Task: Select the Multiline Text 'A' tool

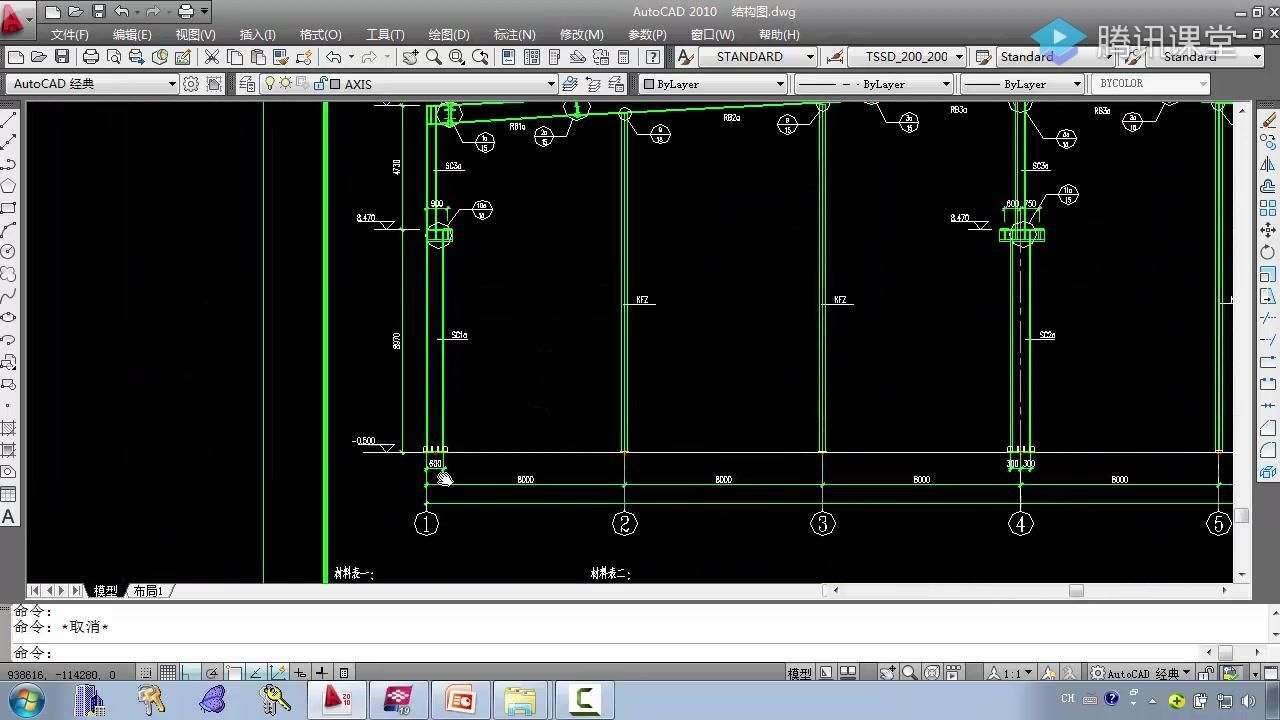Action: pyautogui.click(x=9, y=517)
